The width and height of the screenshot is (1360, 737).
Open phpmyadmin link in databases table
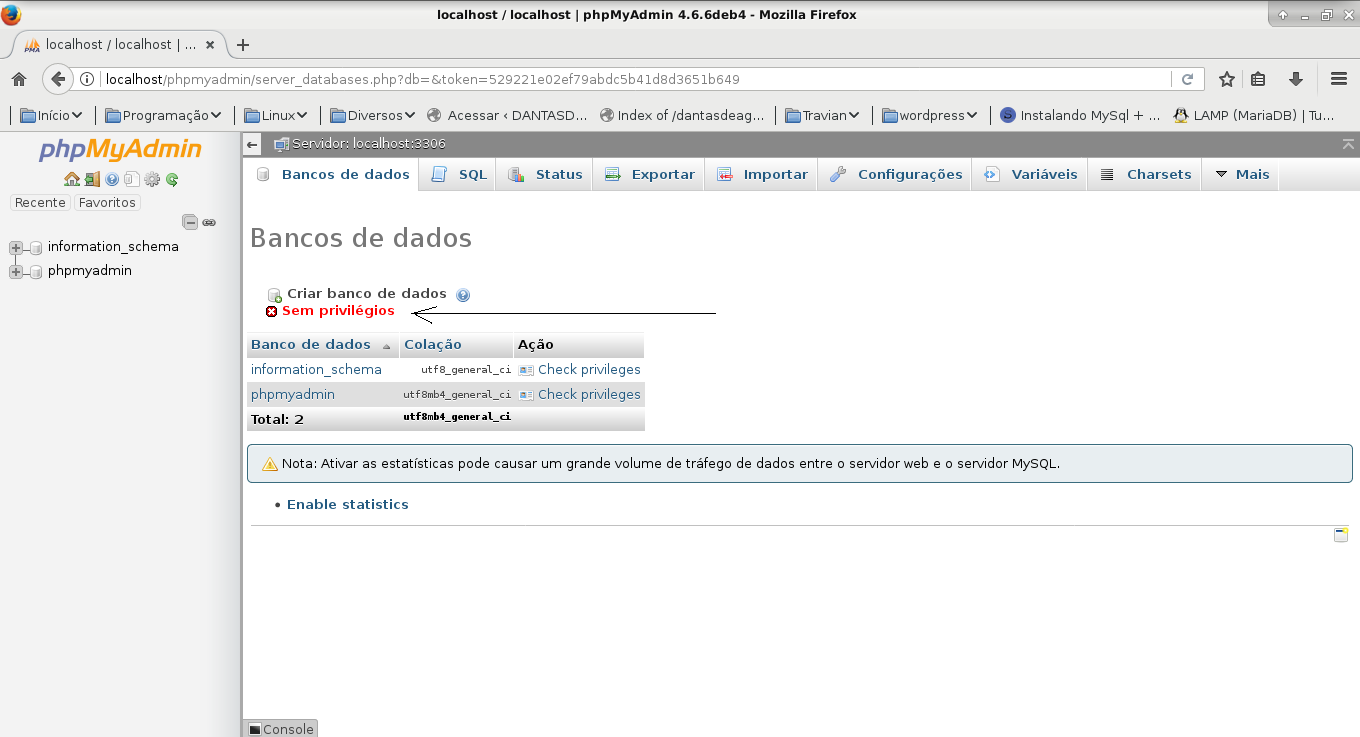pos(293,395)
